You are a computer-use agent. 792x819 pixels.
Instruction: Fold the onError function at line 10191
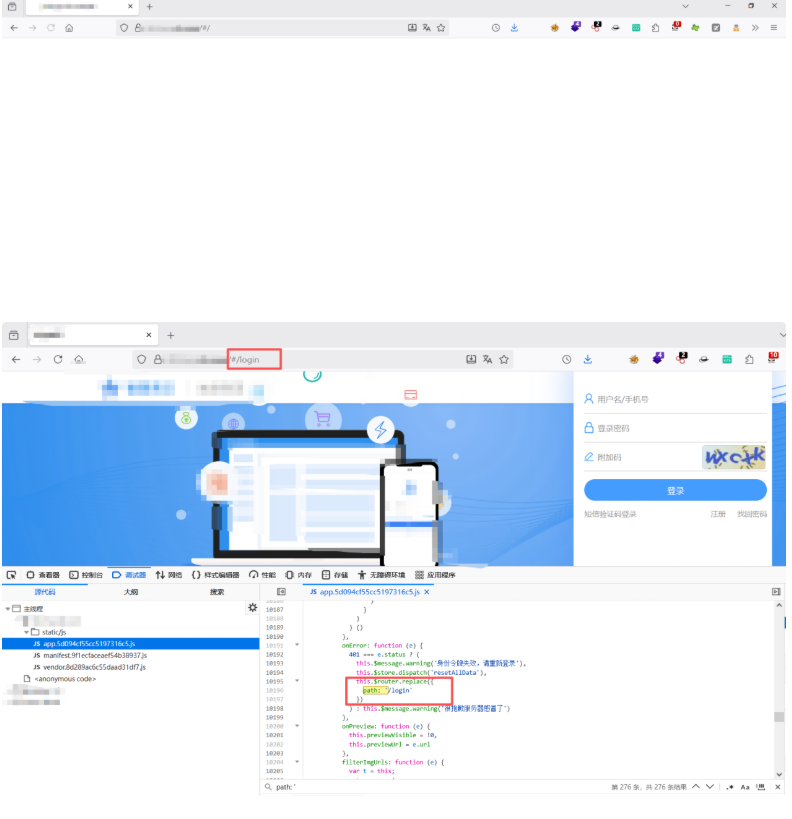point(297,645)
